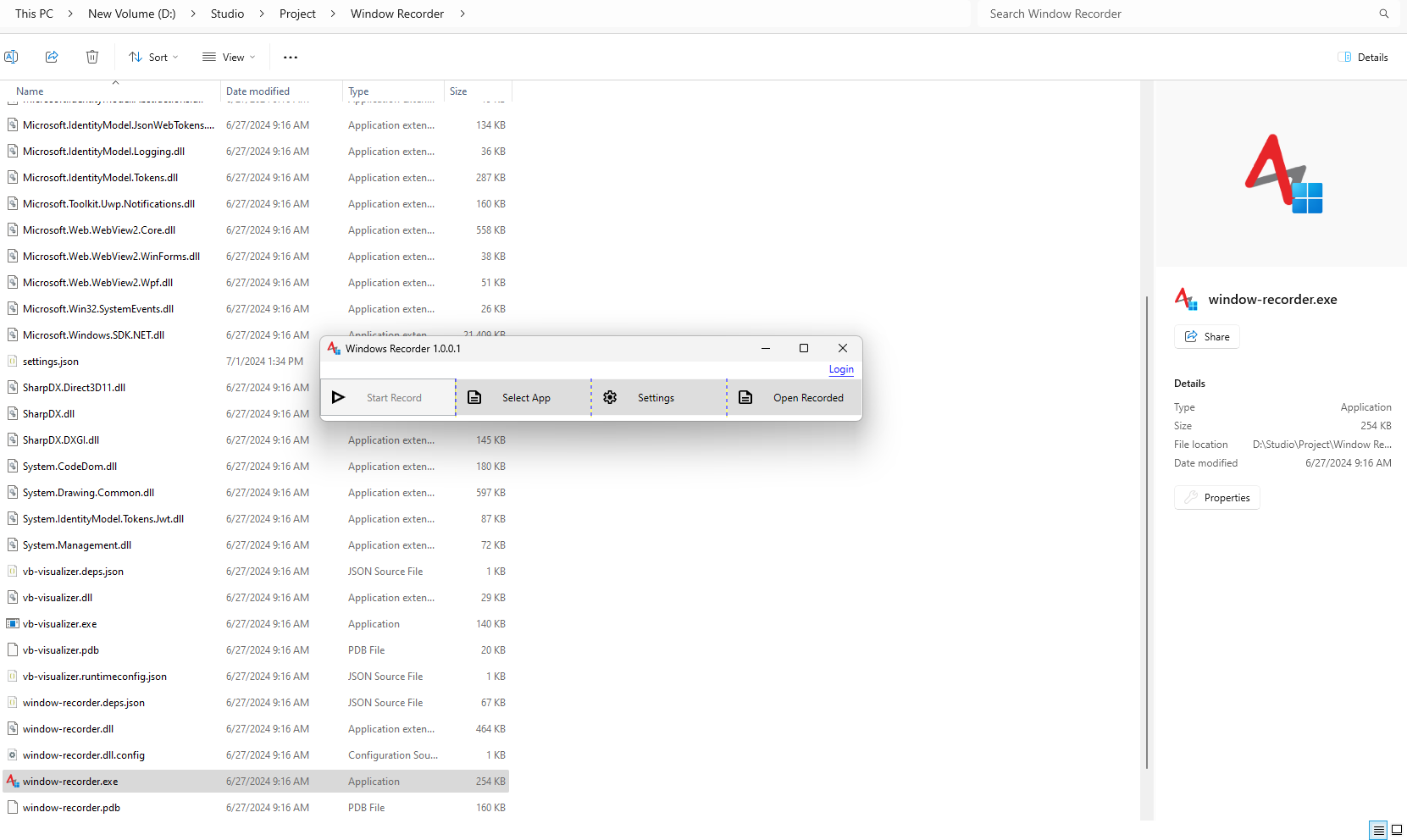Click the Select App button
The width and height of the screenshot is (1407, 840).
pos(523,397)
